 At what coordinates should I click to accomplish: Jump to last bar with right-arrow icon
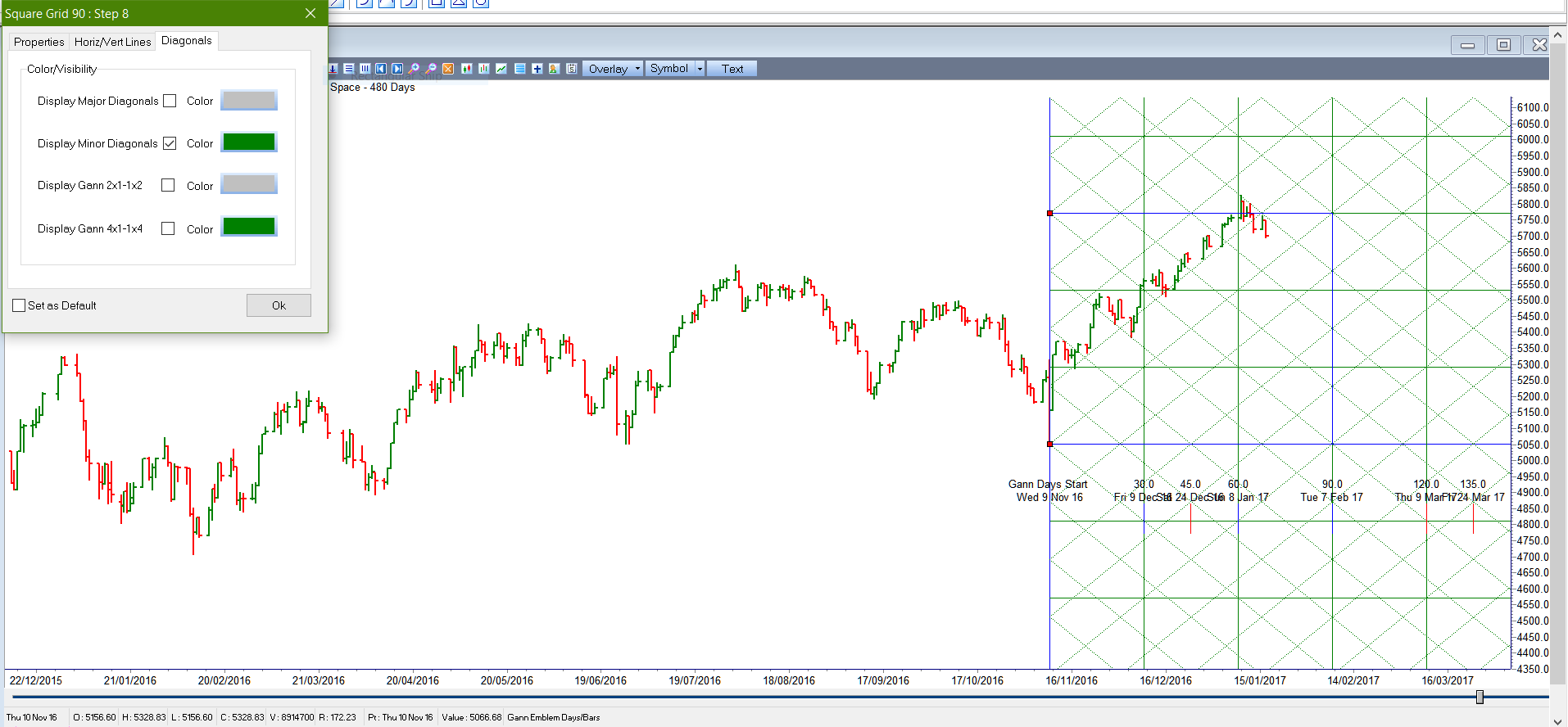(397, 69)
